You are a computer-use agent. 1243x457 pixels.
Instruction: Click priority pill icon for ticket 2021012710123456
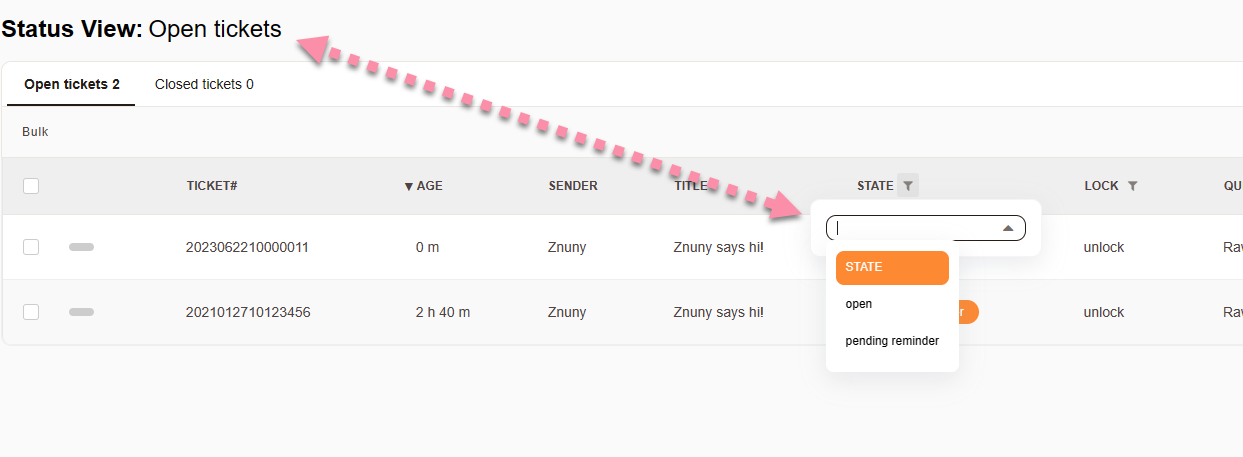(81, 312)
